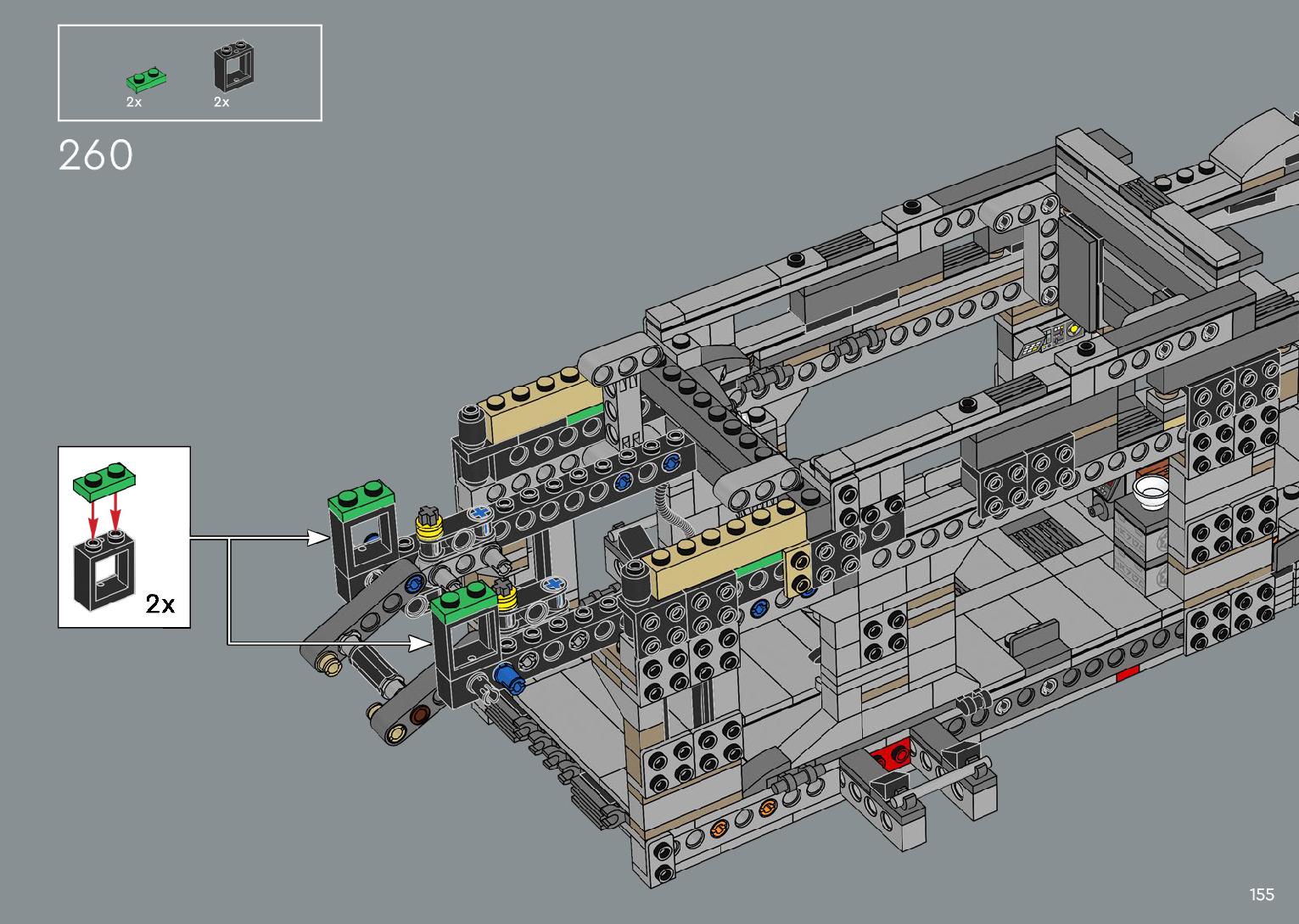The image size is (1299, 924).
Task: Select the brown pin hole on the liftarm
Action: 419,715
